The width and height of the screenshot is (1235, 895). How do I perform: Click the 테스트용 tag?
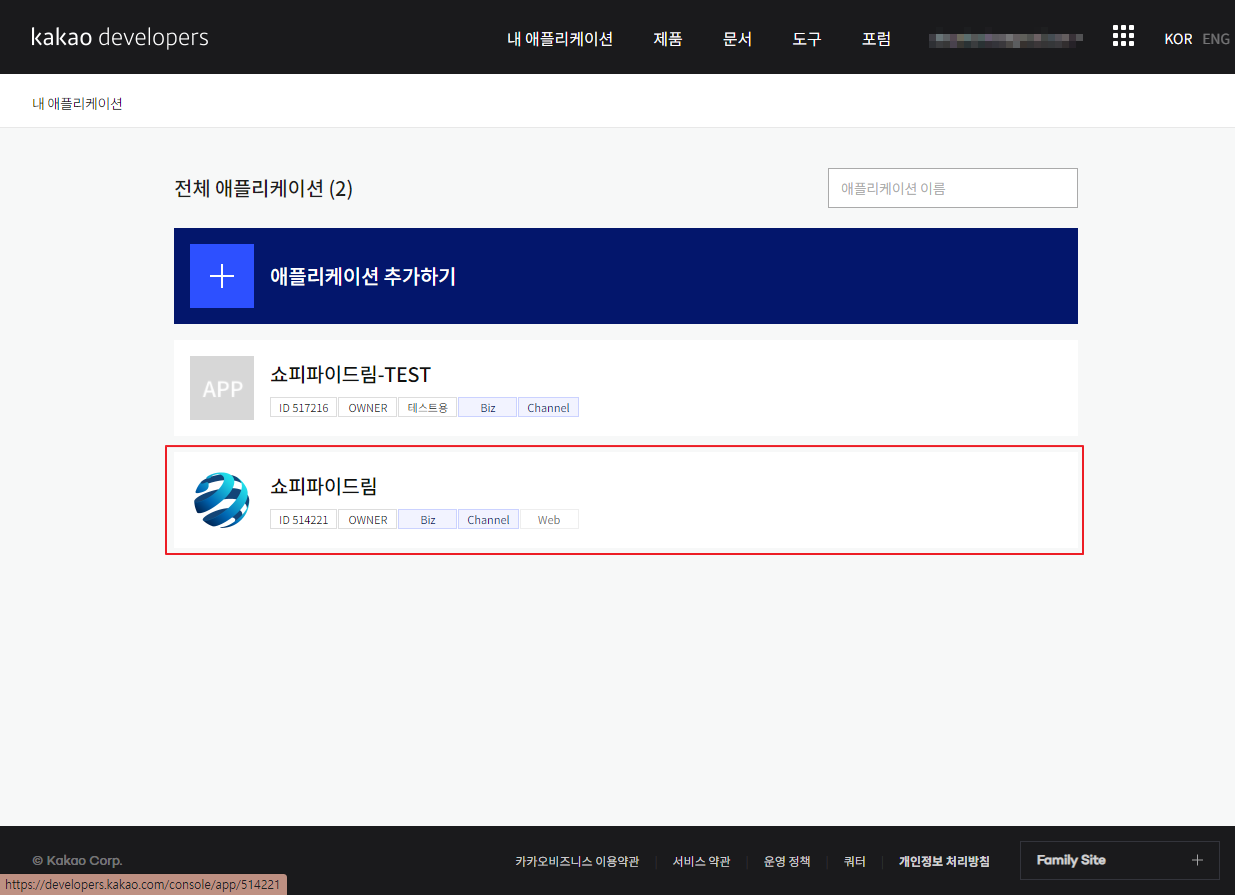point(428,407)
